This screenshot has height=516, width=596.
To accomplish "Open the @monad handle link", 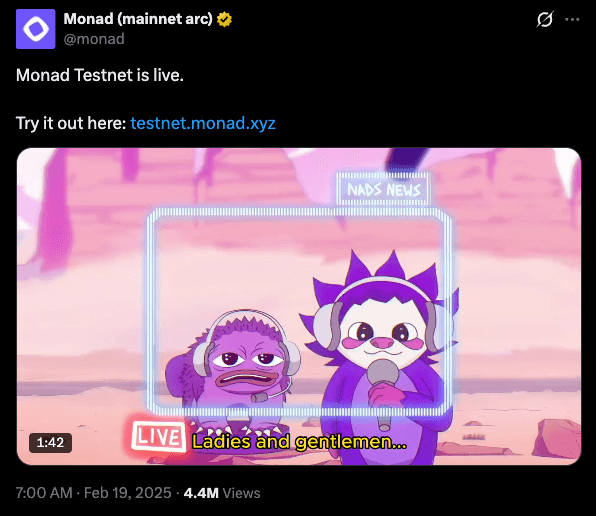I will (x=94, y=39).
